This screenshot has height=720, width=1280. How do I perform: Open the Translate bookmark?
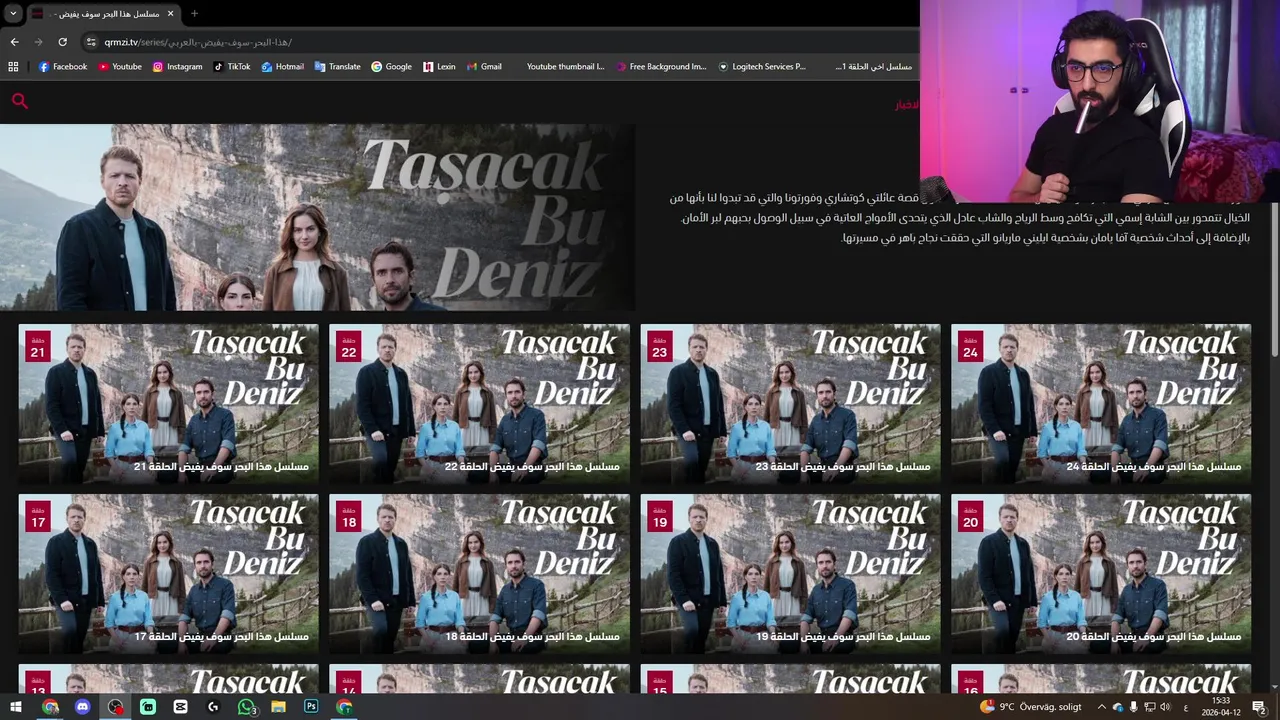[x=337, y=67]
